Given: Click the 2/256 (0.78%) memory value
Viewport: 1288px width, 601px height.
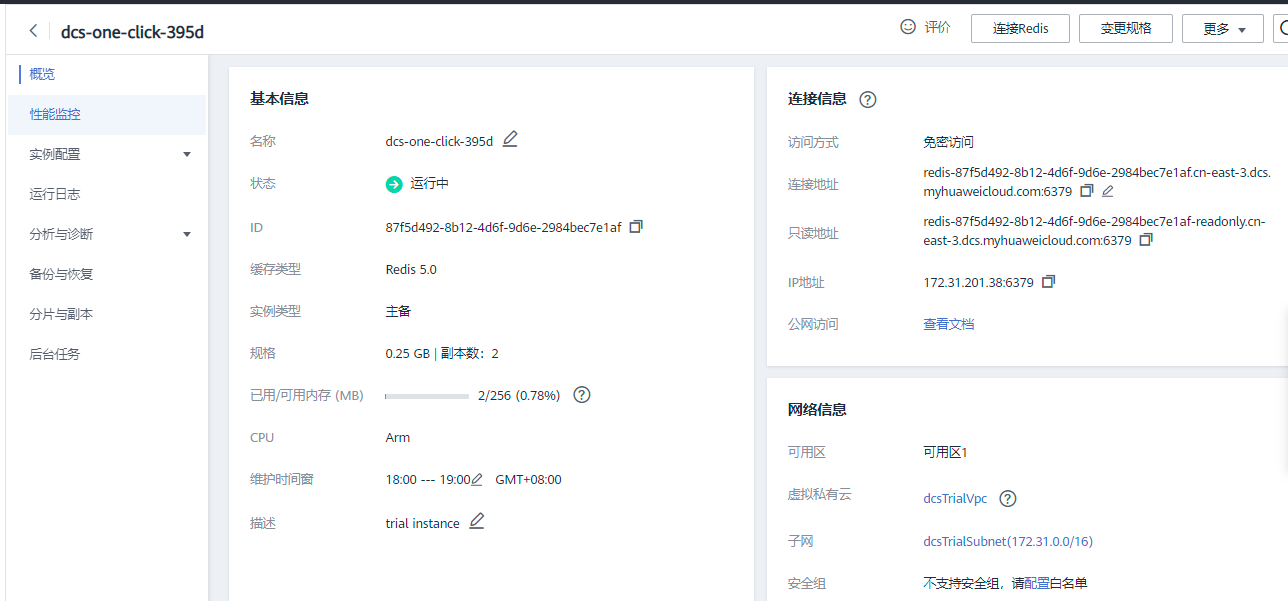Looking at the screenshot, I should [519, 395].
